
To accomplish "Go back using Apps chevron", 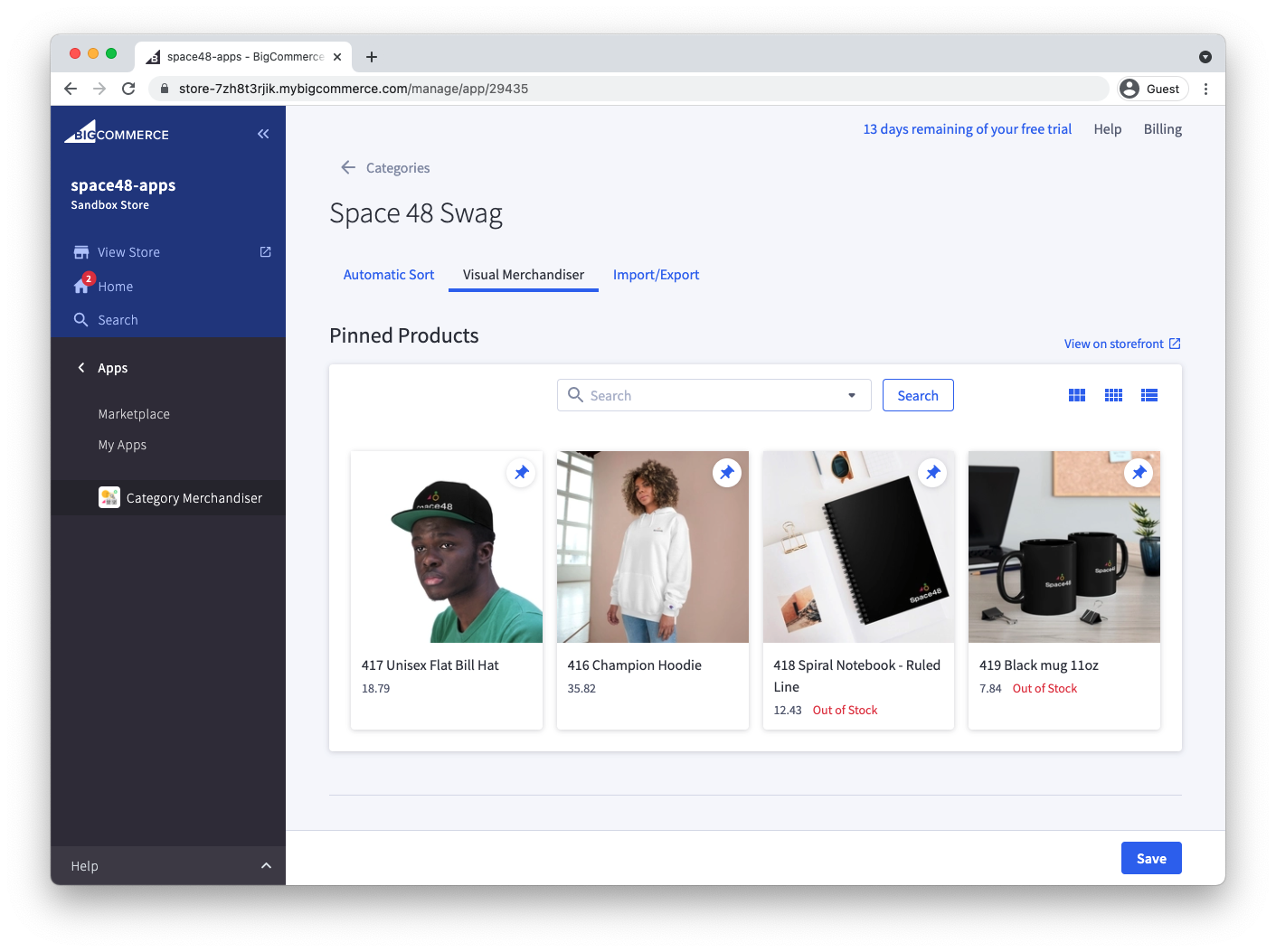I will click(x=81, y=368).
